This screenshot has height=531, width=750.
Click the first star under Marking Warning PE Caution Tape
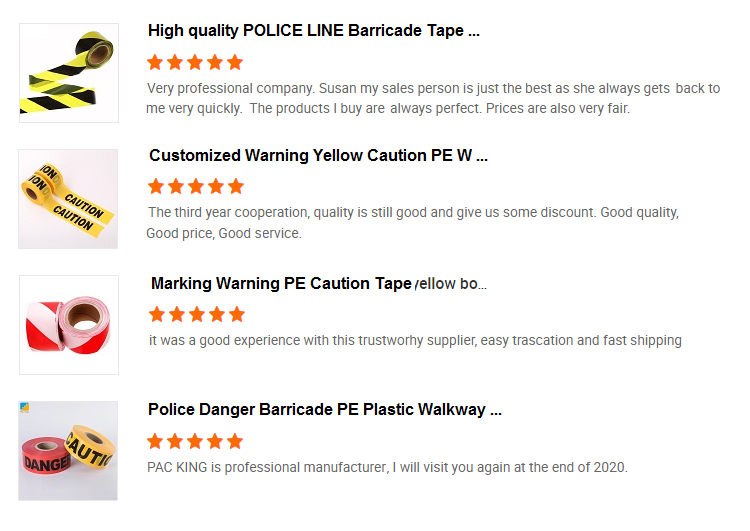point(156,314)
